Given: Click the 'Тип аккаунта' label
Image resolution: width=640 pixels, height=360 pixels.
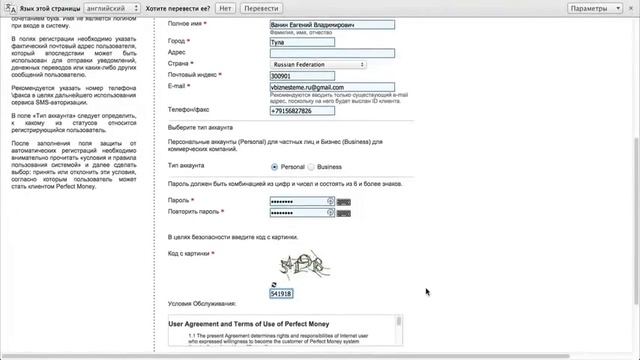Looking at the screenshot, I should 186,165.
